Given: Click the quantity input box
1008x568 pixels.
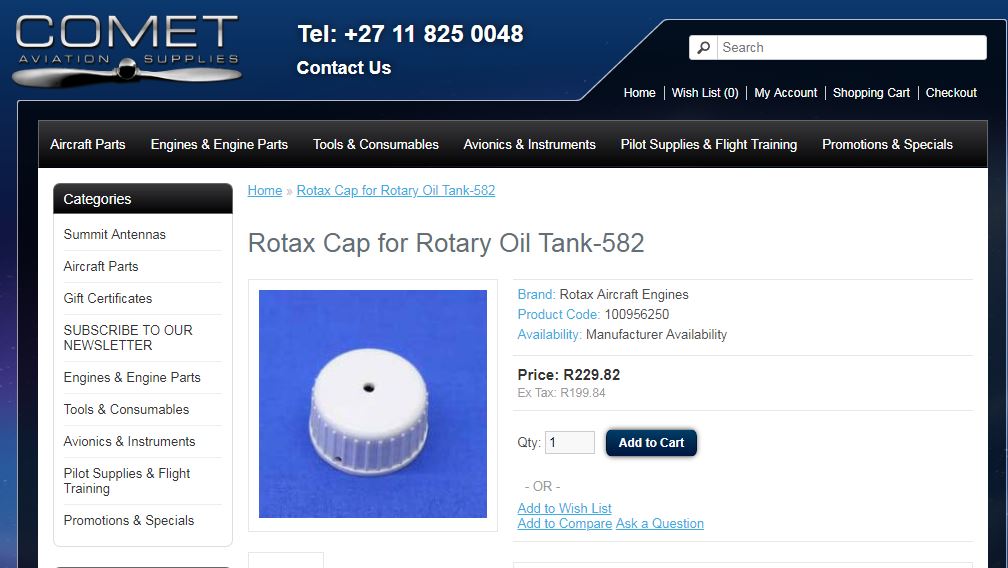Looking at the screenshot, I should point(570,443).
